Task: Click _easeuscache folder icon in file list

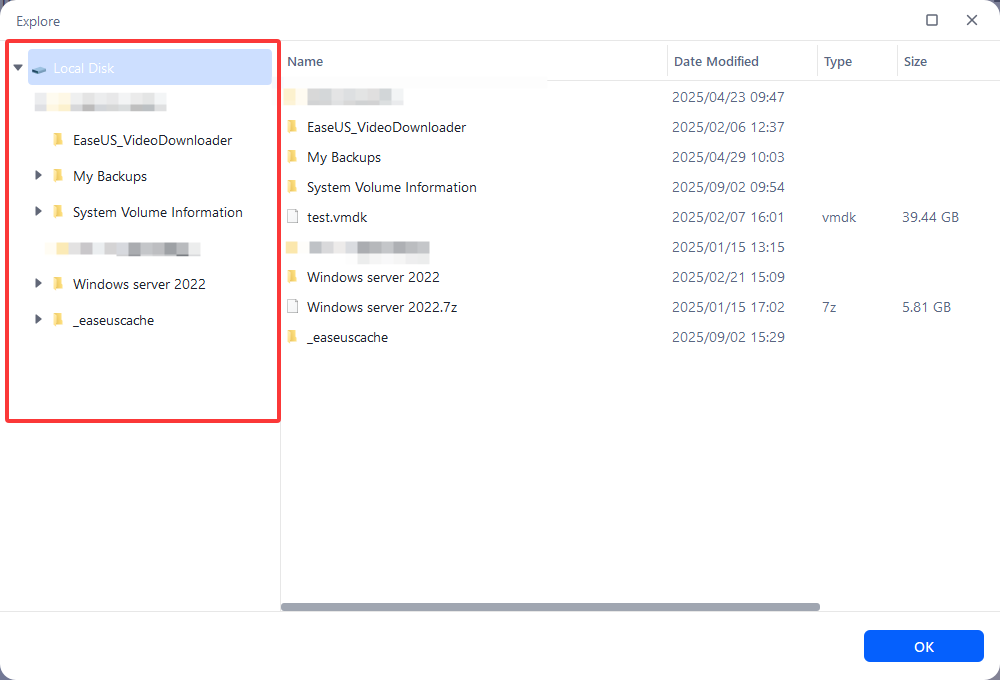Action: pos(292,337)
